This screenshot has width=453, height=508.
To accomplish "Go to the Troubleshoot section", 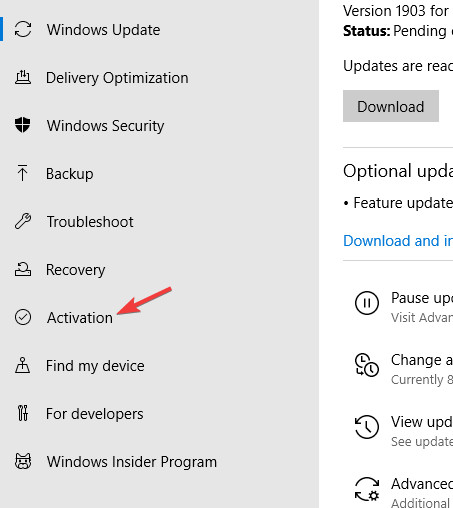I will pos(90,222).
